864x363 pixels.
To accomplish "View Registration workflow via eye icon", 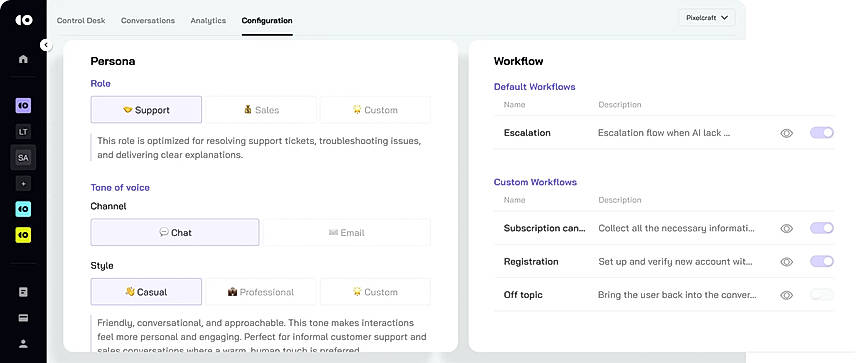I will coord(786,262).
